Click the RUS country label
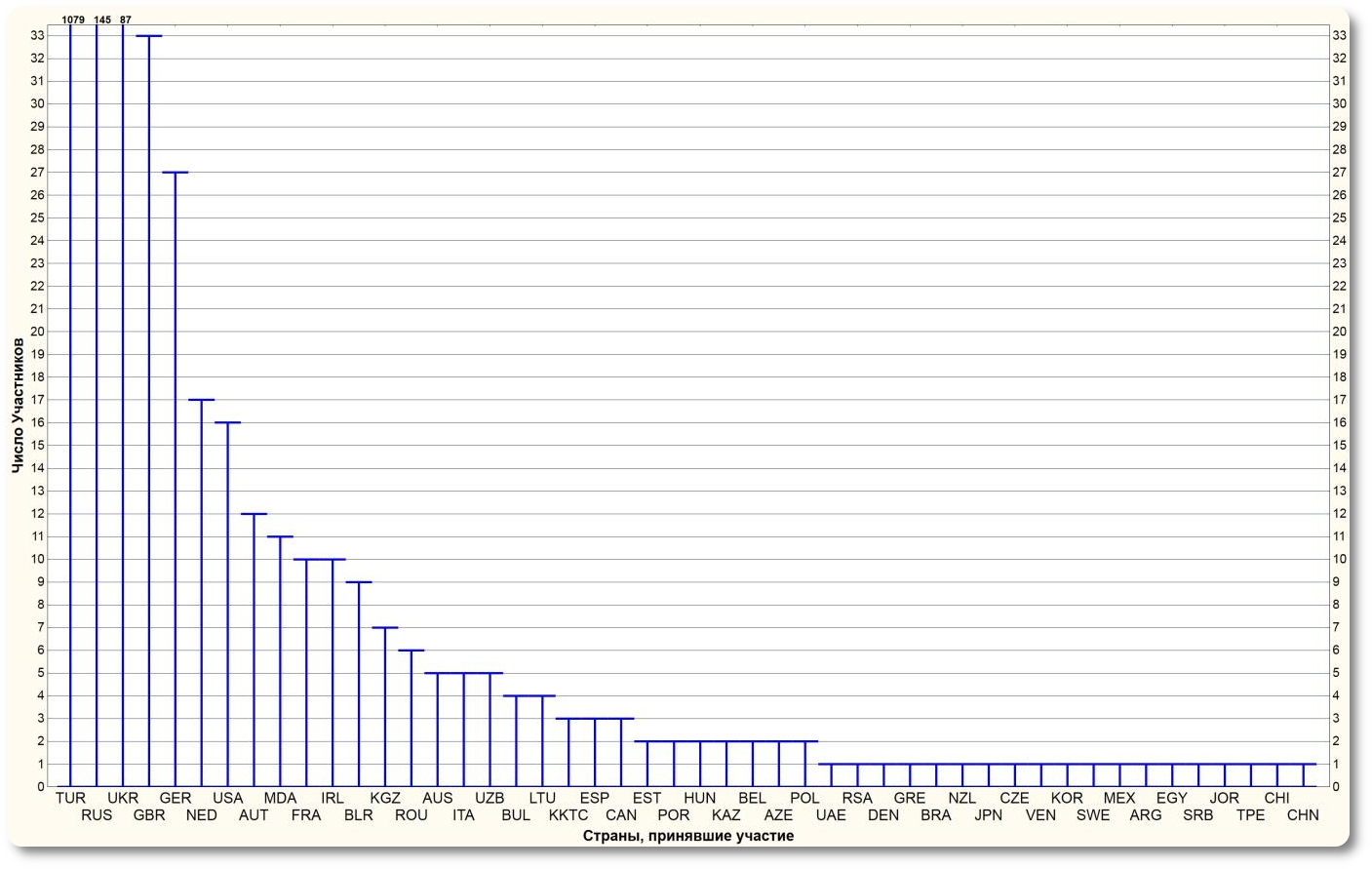 tap(97, 815)
